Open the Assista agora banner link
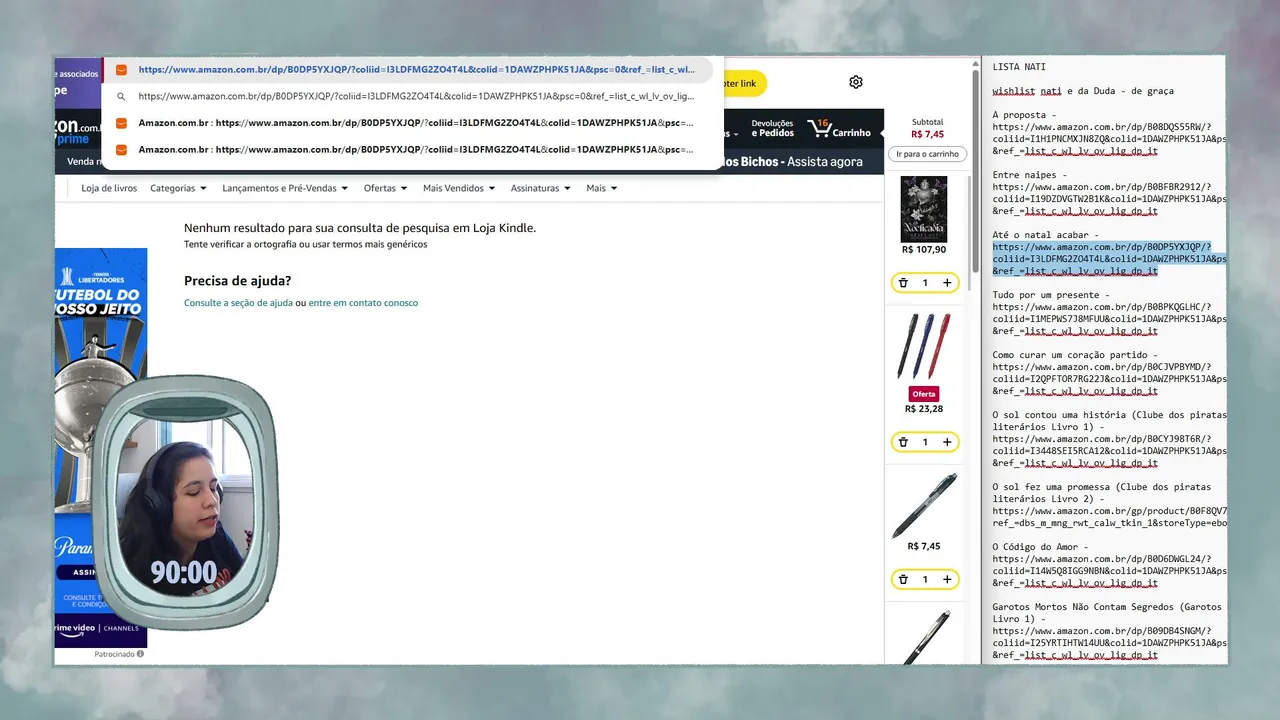Viewport: 1280px width, 720px height. tap(826, 162)
